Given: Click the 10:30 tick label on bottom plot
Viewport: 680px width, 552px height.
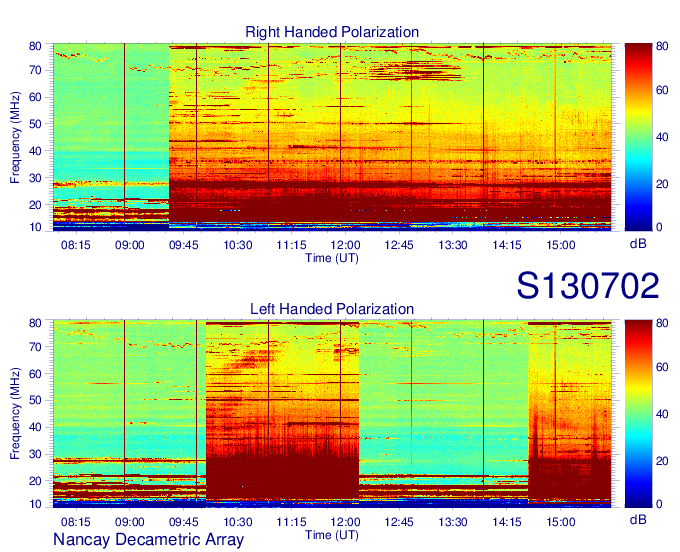Looking at the screenshot, I should 238,522.
